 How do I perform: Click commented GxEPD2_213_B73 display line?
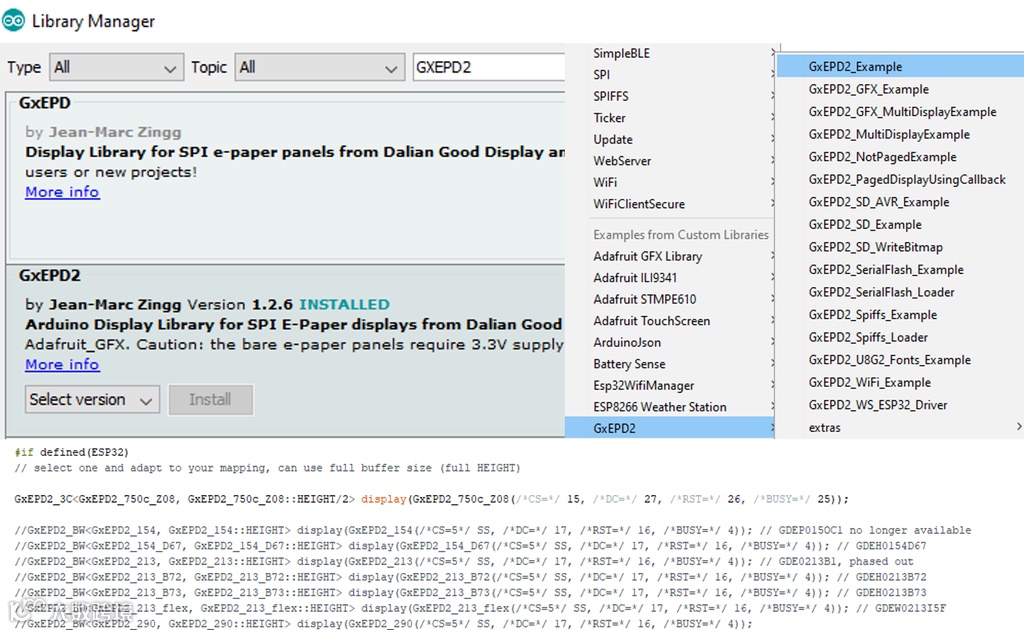(470, 593)
